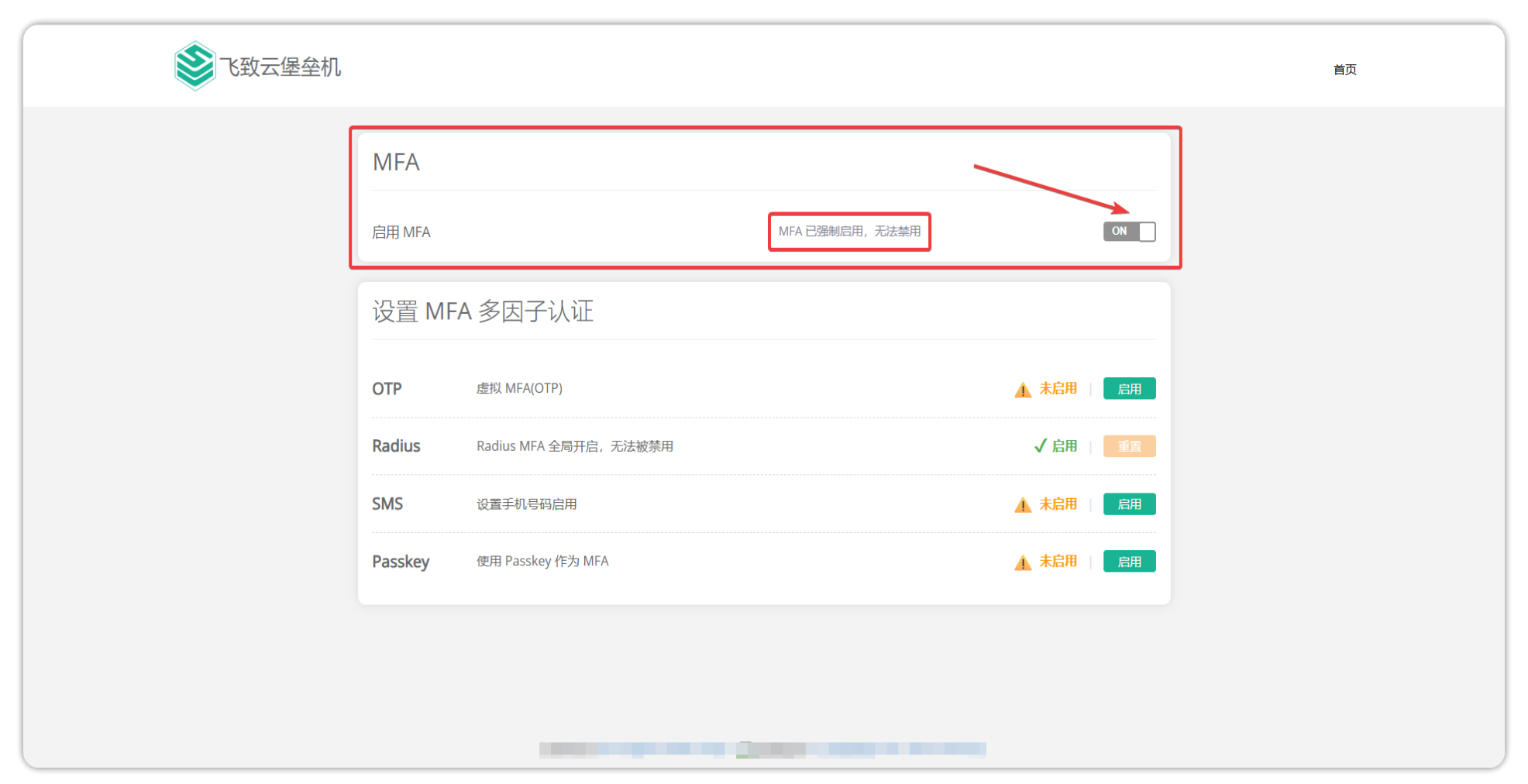
Task: Click the Passkey 未启用 status label
Action: [x=1058, y=562]
